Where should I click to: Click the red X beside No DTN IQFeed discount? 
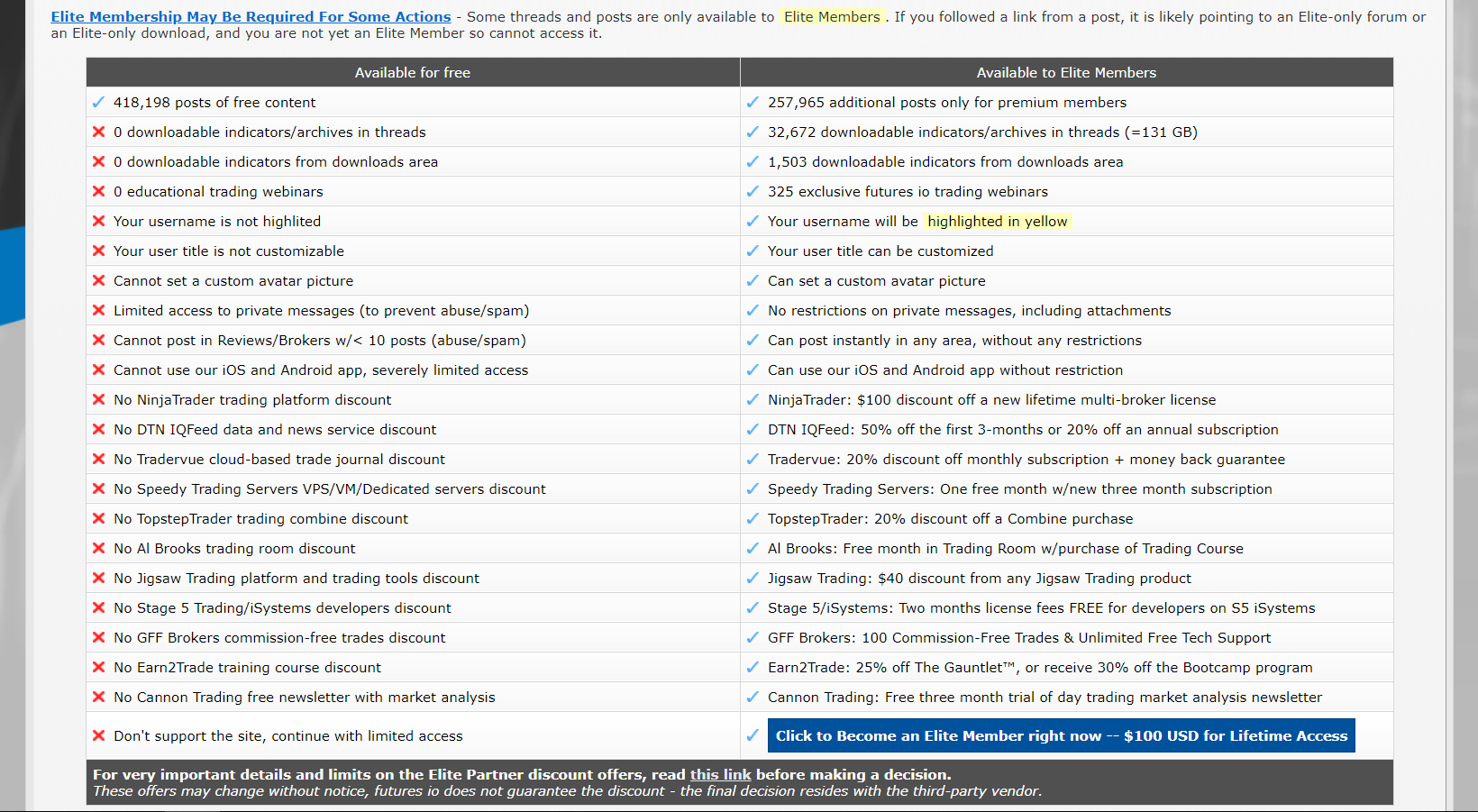coord(99,429)
